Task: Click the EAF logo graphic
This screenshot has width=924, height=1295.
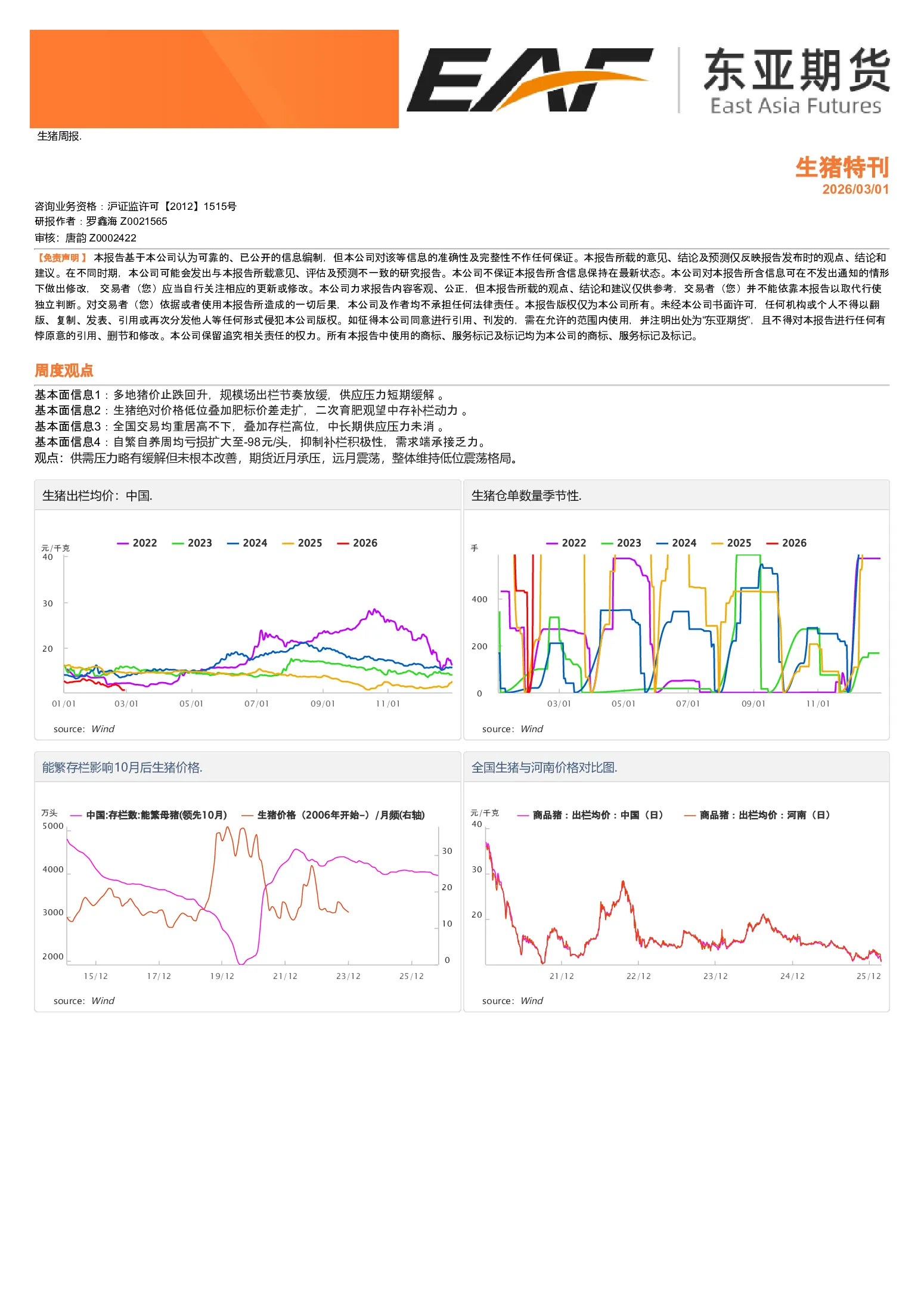Action: [x=529, y=79]
